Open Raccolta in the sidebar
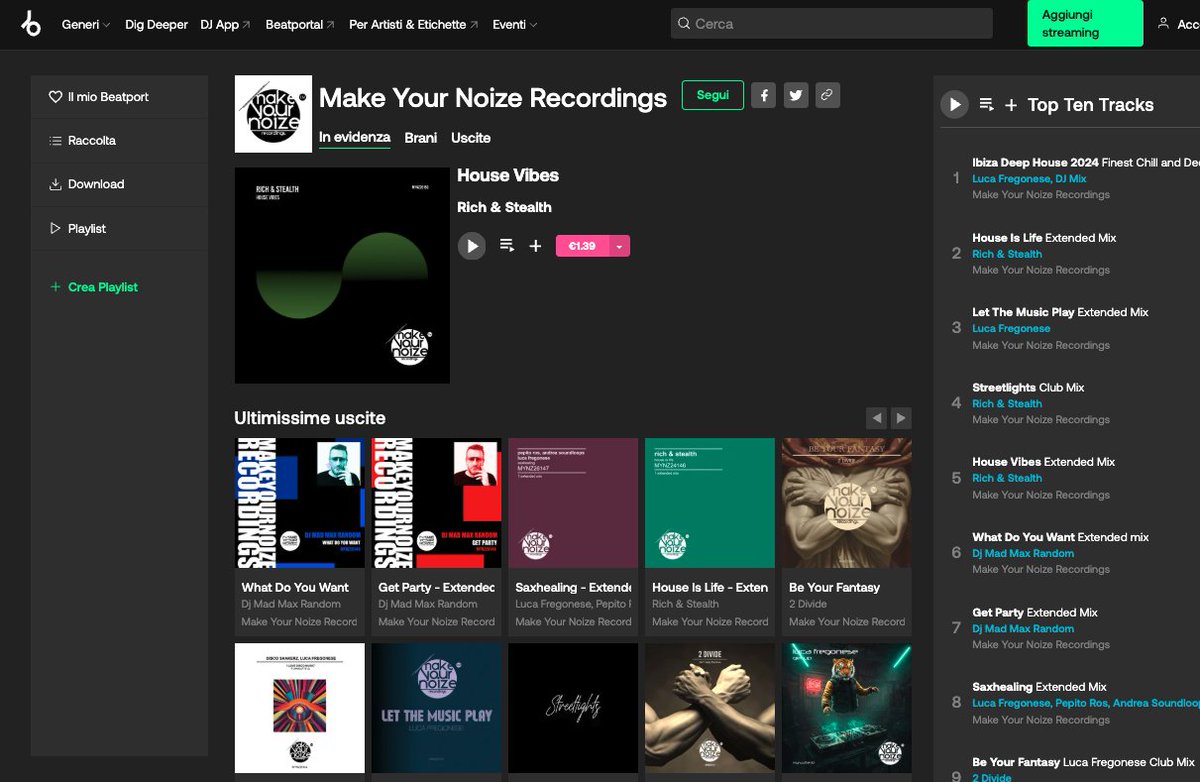 click(x=83, y=141)
